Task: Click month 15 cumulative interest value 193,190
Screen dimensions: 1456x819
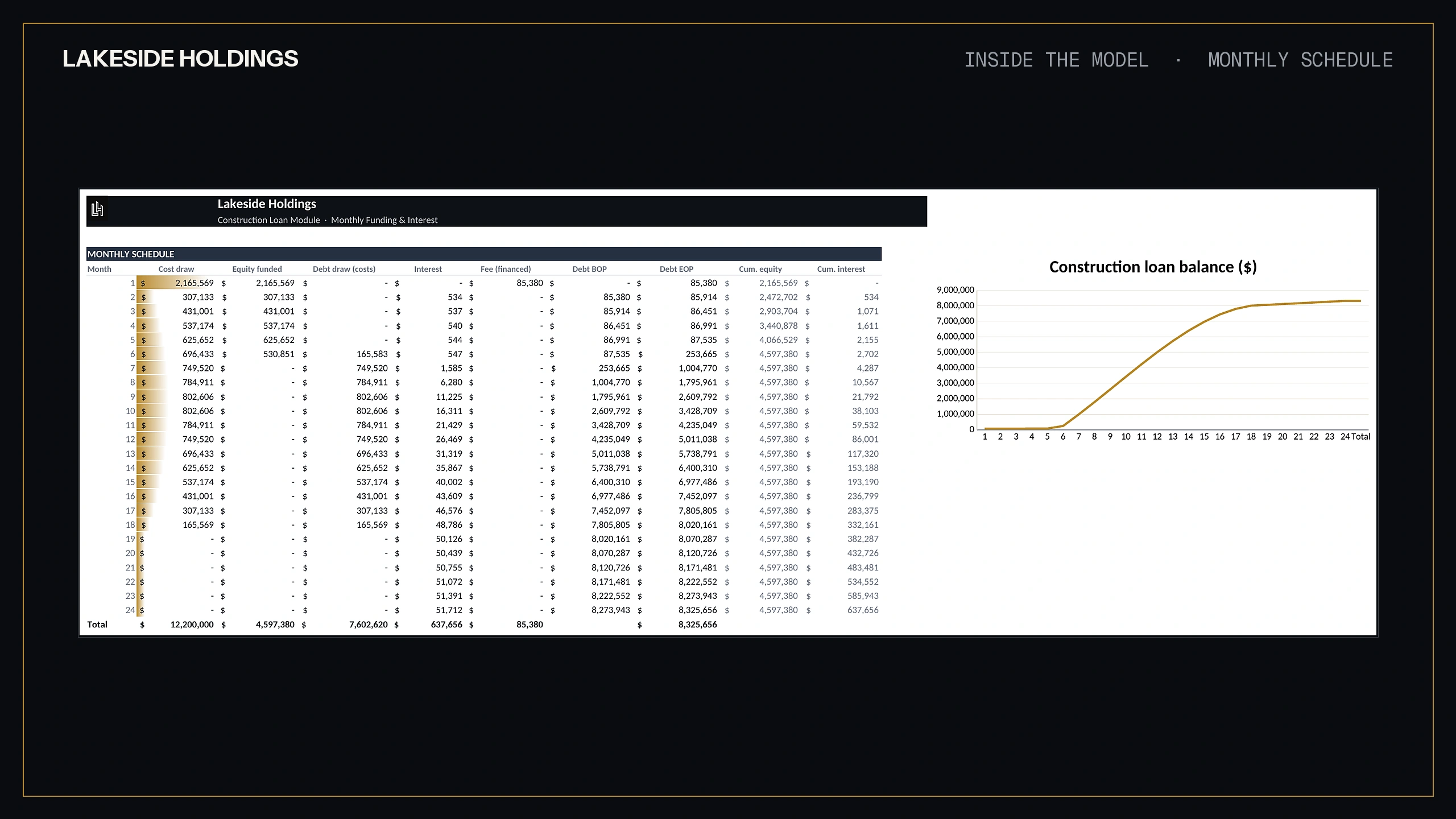Action: (x=863, y=482)
